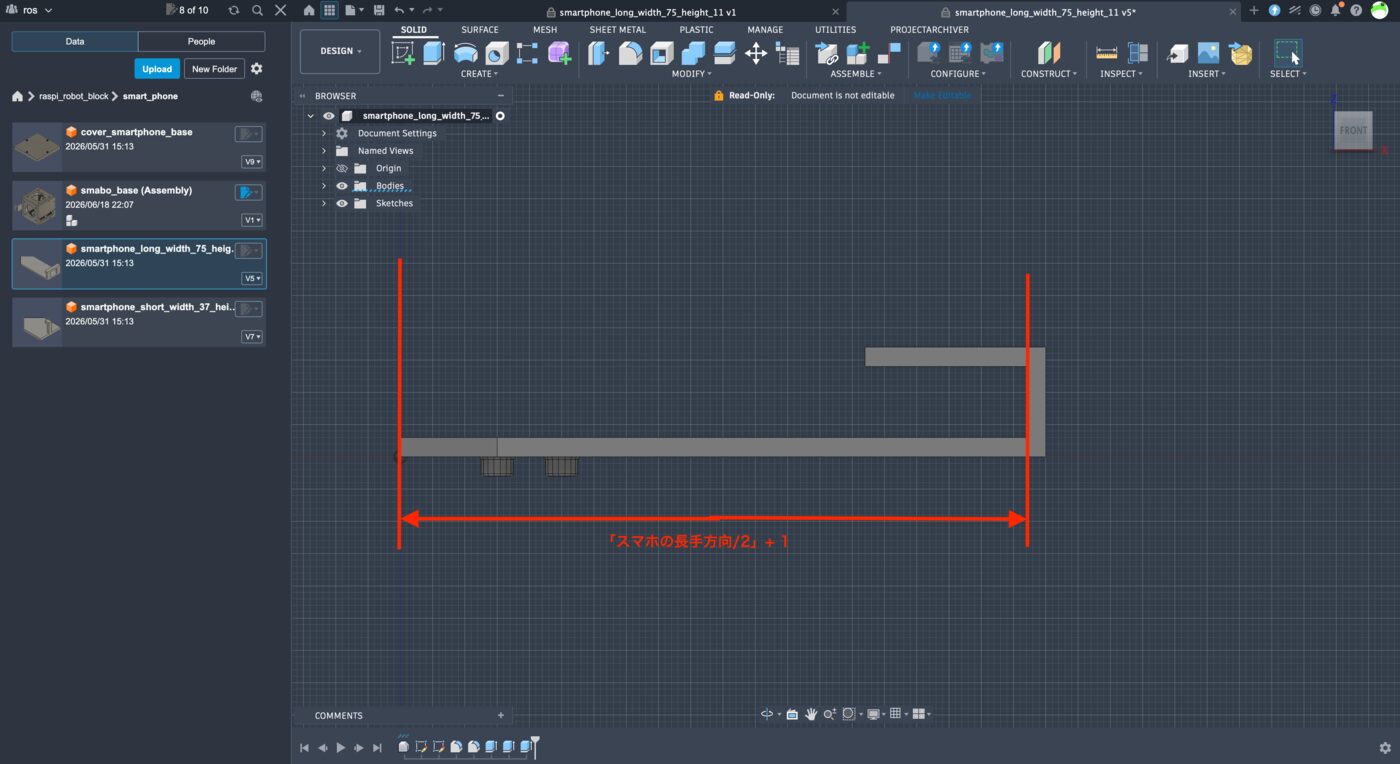Select the Create Sketch tool
This screenshot has width=1400, height=764.
tap(403, 53)
